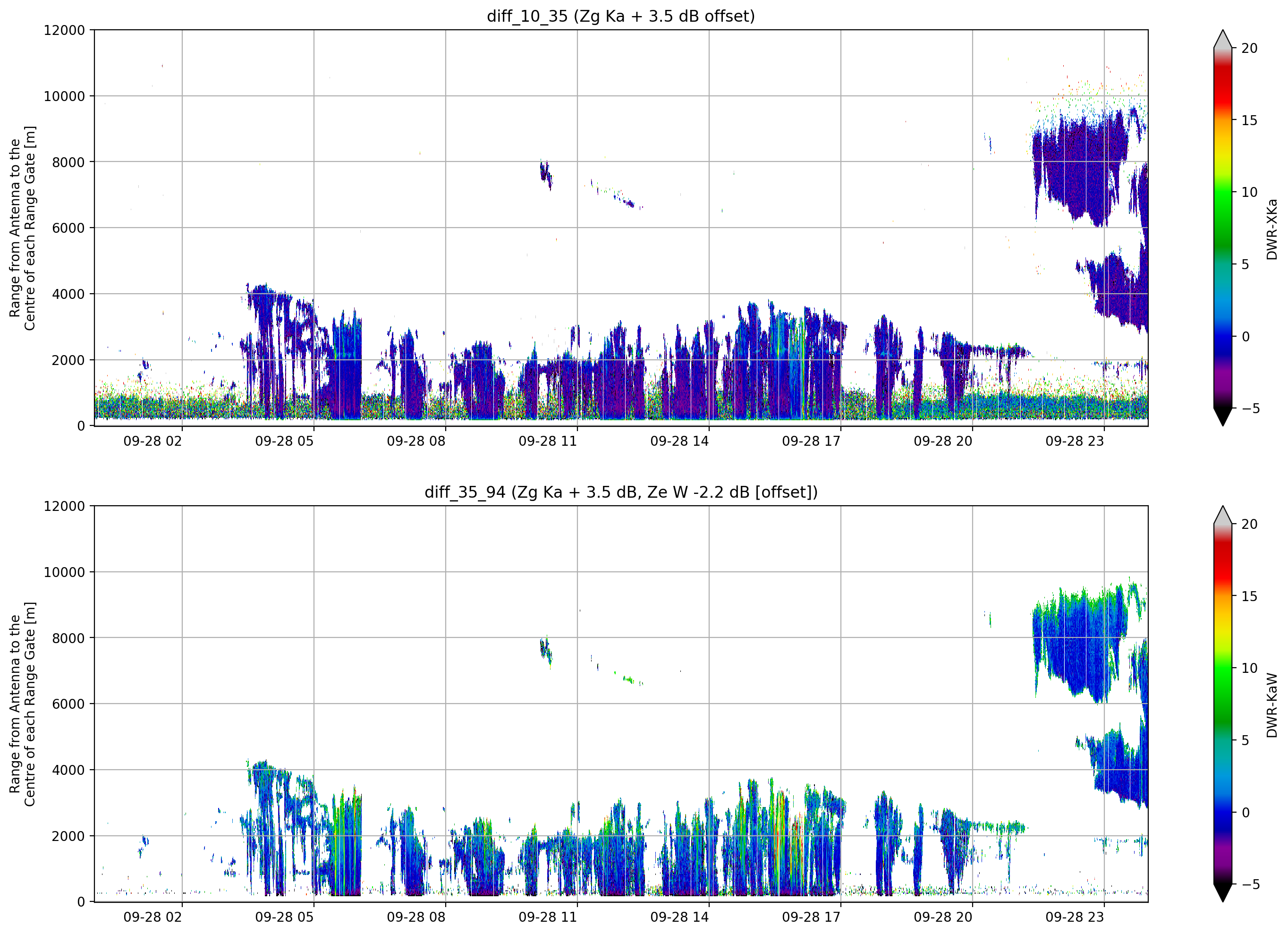This screenshot has height=934, width=1288.
Task: Click the top plot 09-28 11 time label
Action: click(548, 442)
